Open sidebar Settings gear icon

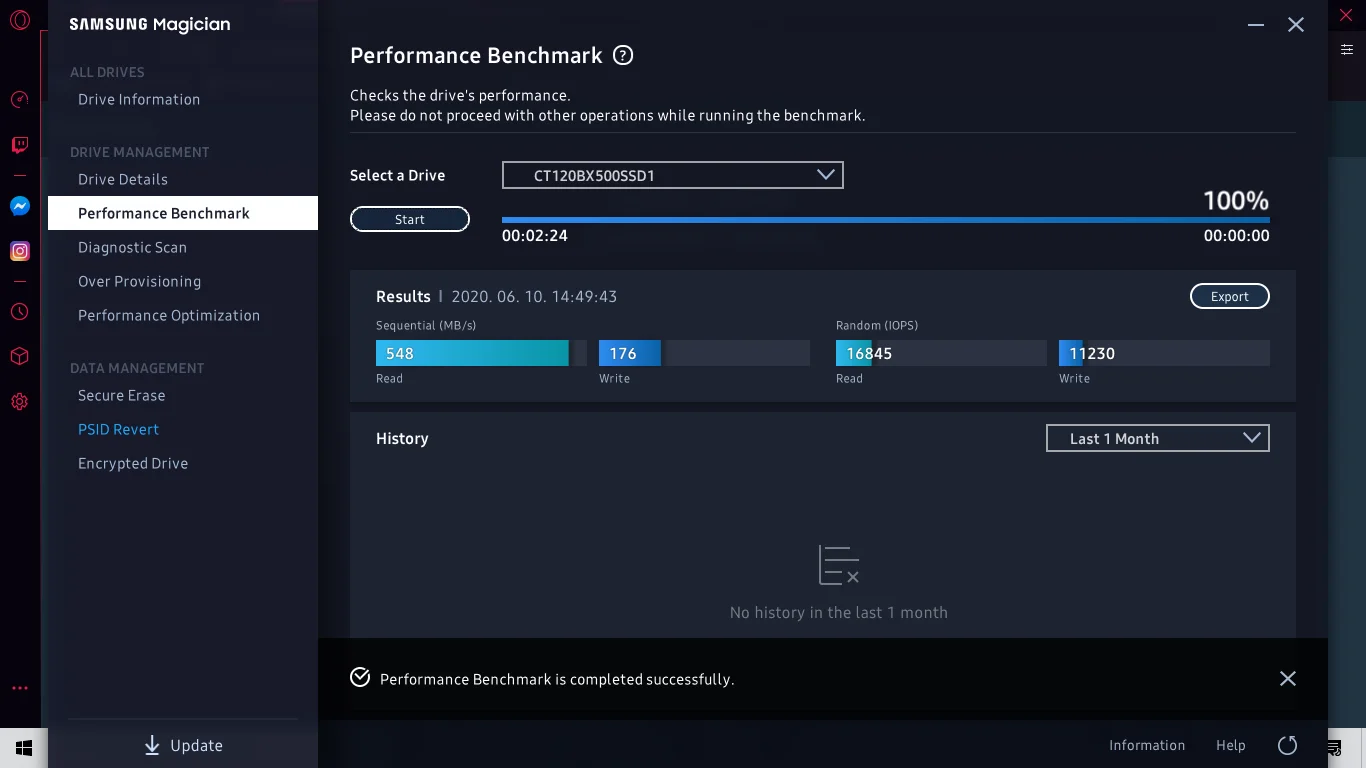[x=20, y=402]
